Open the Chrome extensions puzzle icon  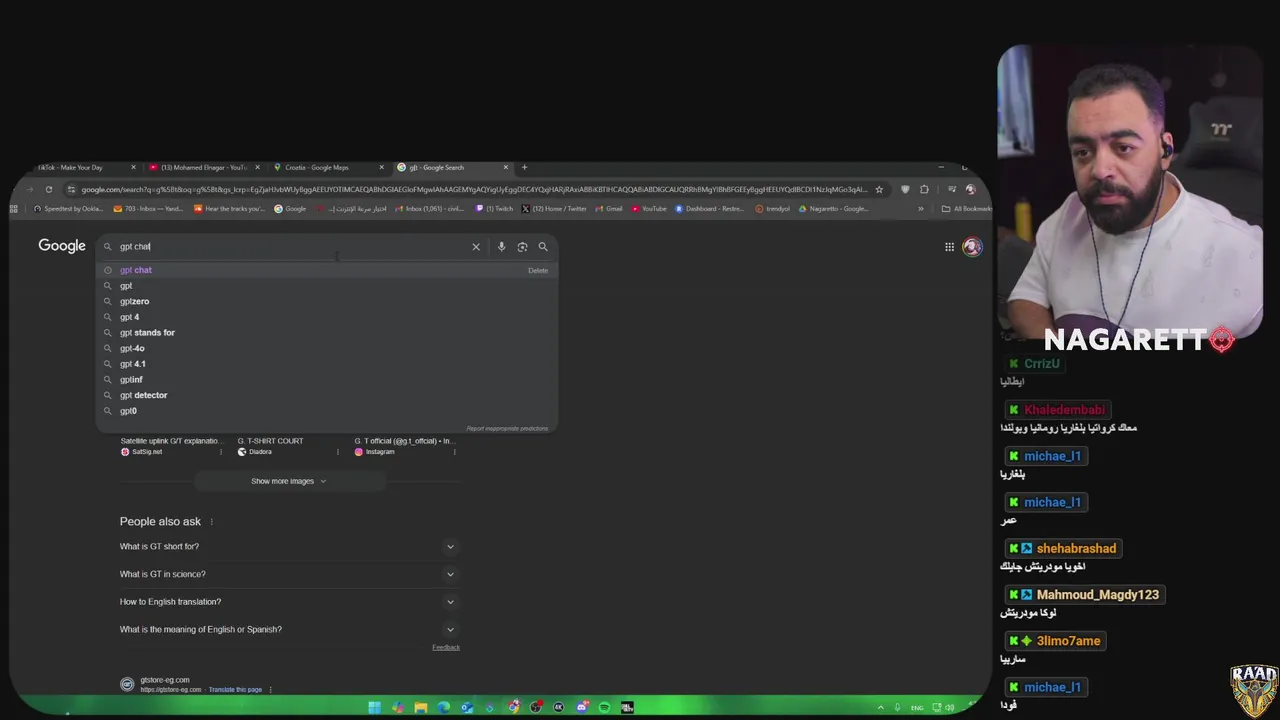pos(924,189)
